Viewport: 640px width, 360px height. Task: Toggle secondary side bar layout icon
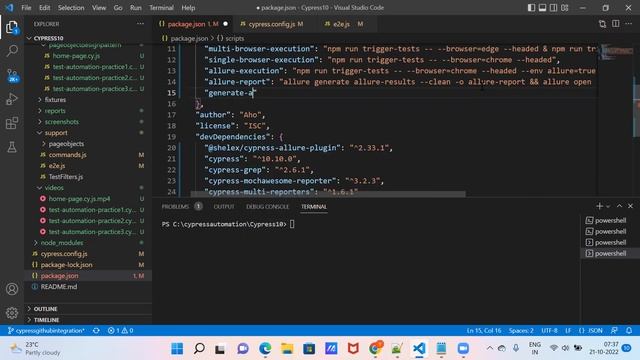point(553,8)
